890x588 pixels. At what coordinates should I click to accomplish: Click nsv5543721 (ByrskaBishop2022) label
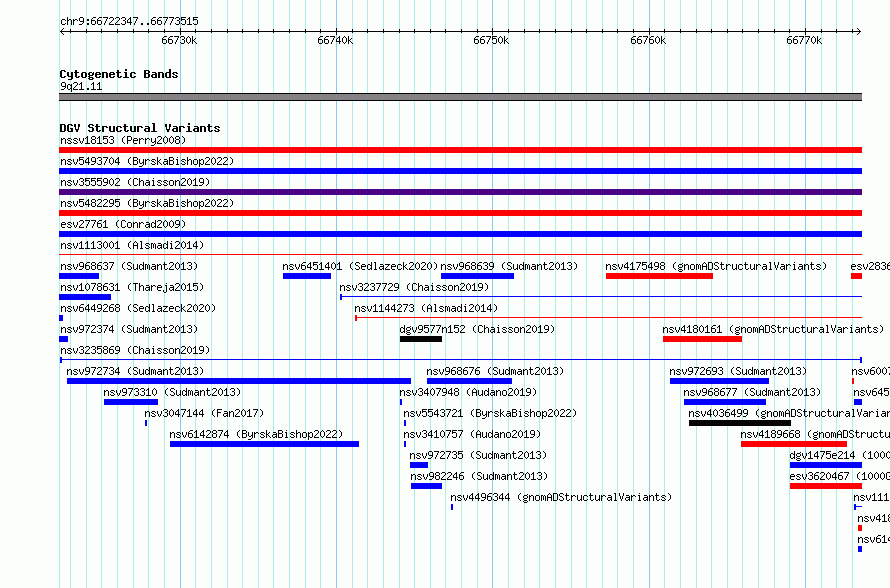[x=490, y=413]
